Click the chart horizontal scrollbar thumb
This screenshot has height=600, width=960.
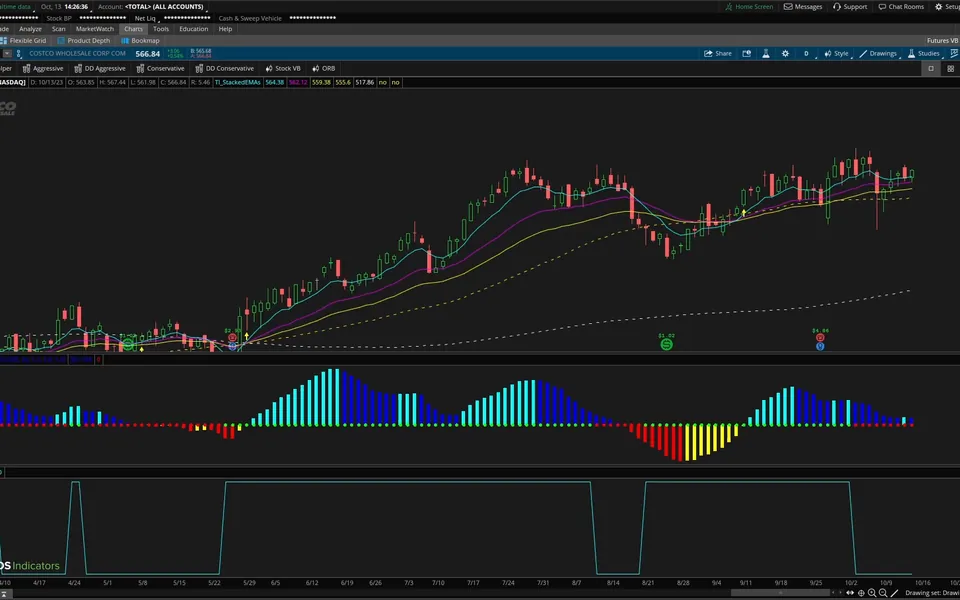[x=781, y=593]
